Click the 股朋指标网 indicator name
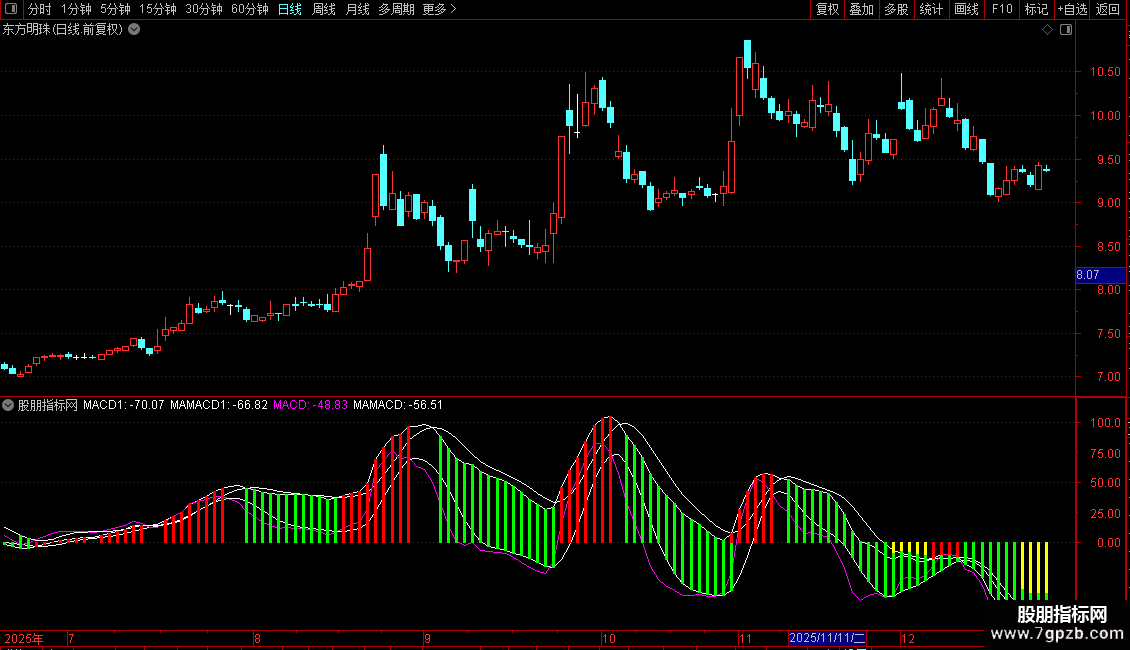The image size is (1130, 650). click(x=48, y=405)
